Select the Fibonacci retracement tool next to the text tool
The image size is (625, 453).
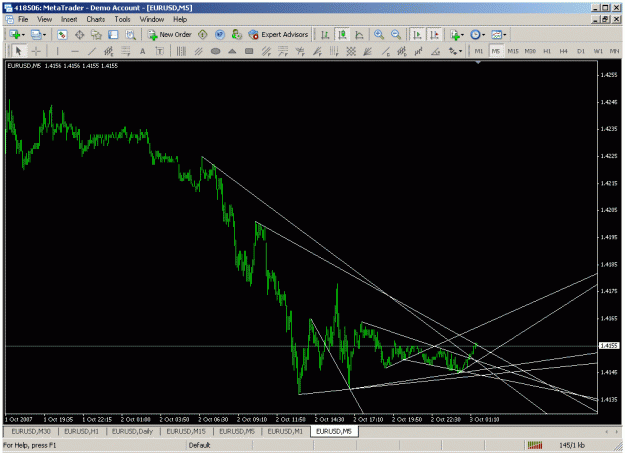126,51
